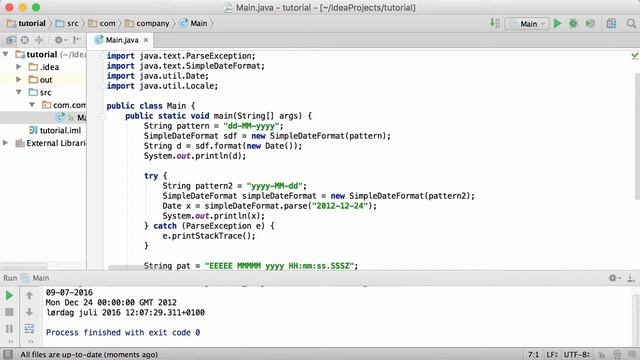Screen dimensions: 640x360
Task: Run with coverage from the main toolbar
Action: [590, 23]
